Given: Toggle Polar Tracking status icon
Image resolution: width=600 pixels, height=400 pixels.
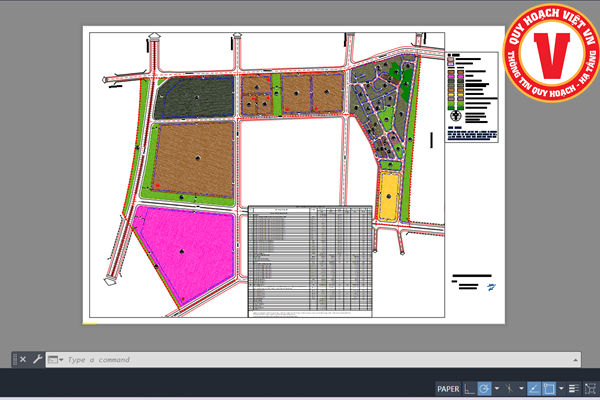Looking at the screenshot, I should click(485, 388).
